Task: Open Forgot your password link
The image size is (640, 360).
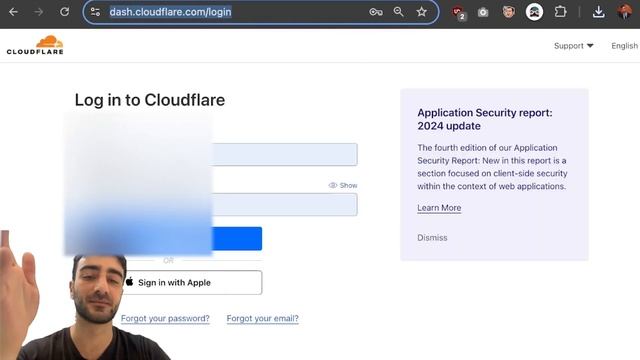Action: (x=165, y=318)
